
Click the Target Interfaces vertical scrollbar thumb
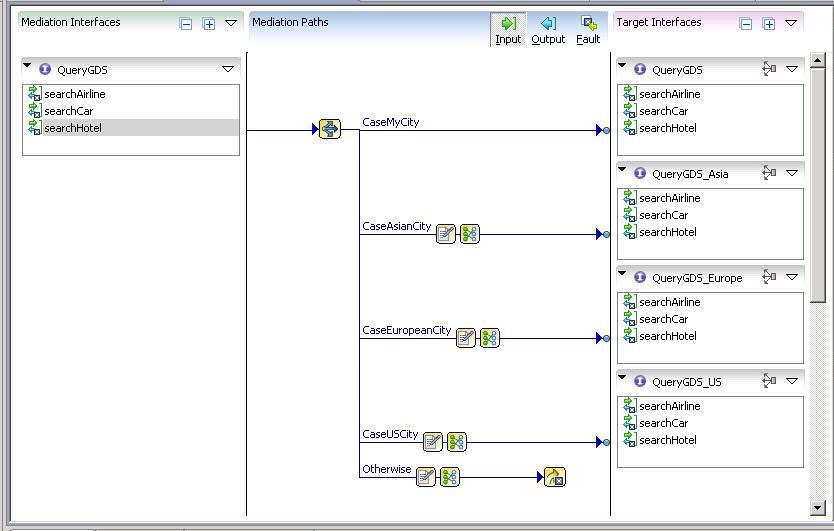[x=818, y=185]
